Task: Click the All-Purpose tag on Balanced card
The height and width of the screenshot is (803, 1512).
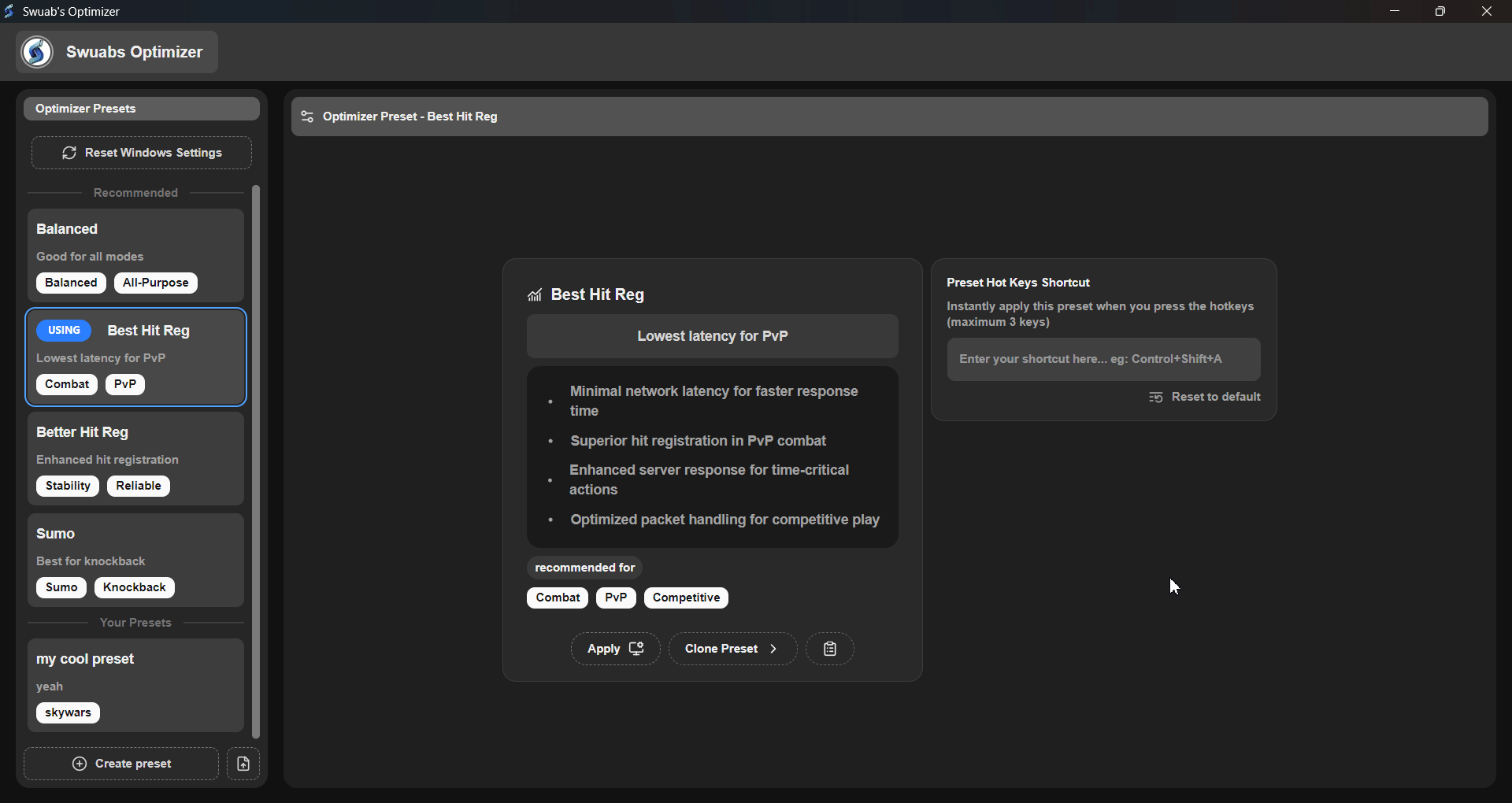Action: [x=156, y=283]
